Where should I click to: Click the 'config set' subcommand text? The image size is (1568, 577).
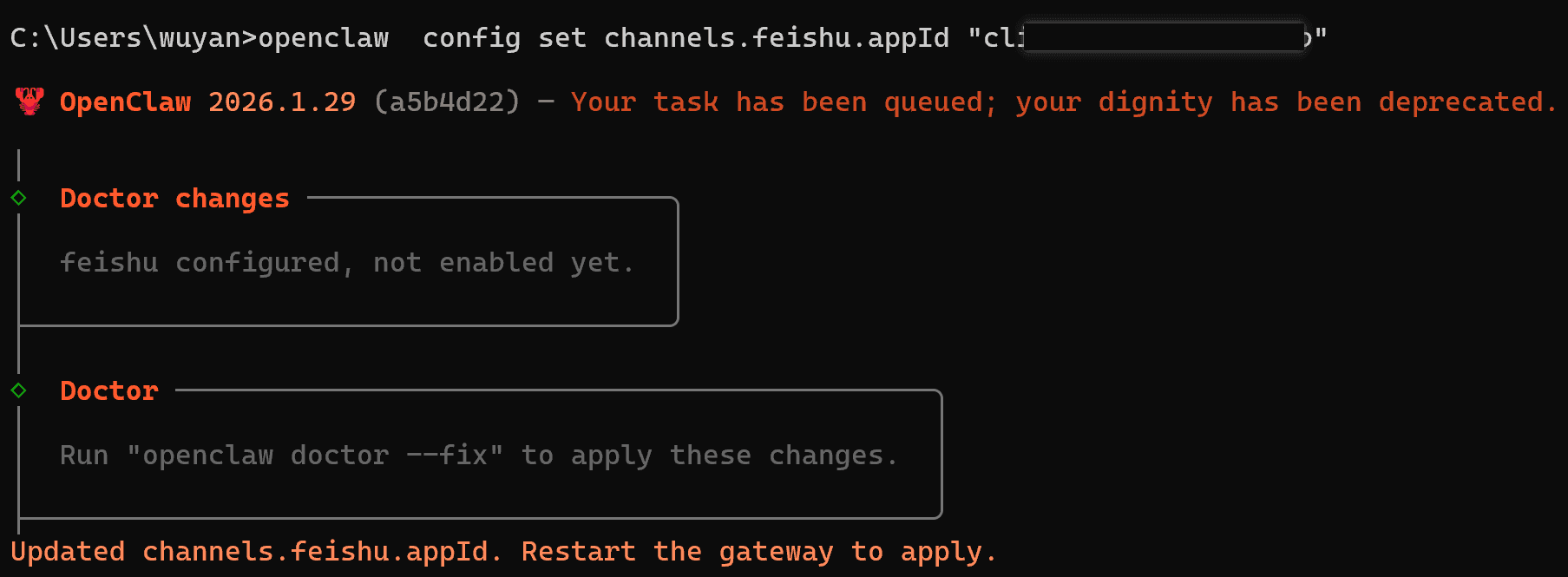[504, 38]
